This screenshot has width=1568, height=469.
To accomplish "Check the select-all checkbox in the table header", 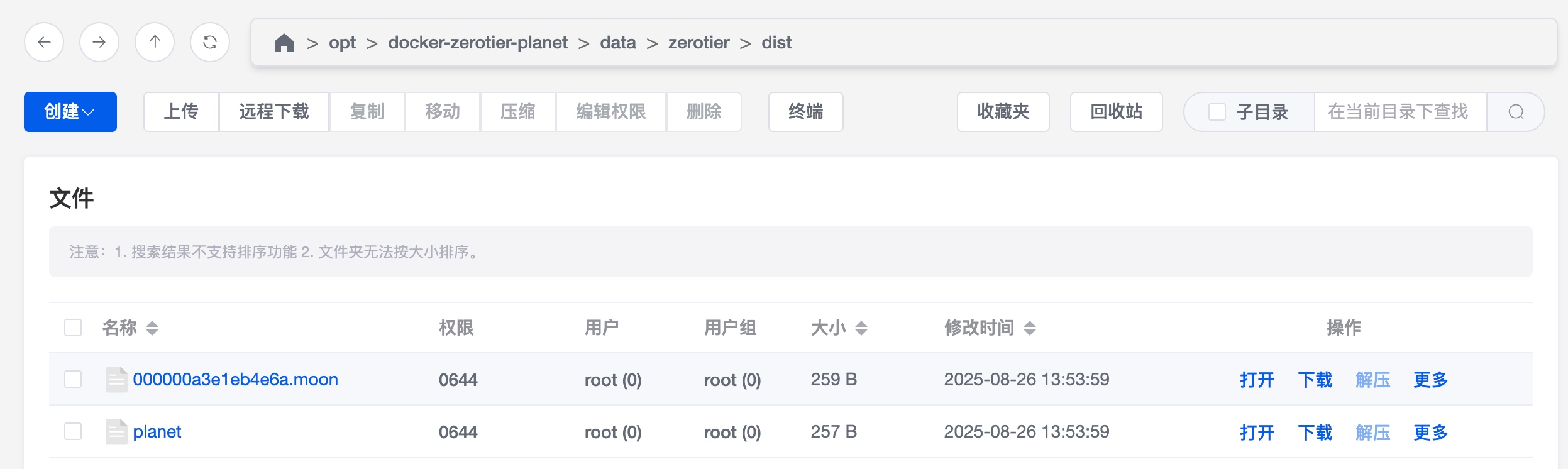I will pos(75,328).
